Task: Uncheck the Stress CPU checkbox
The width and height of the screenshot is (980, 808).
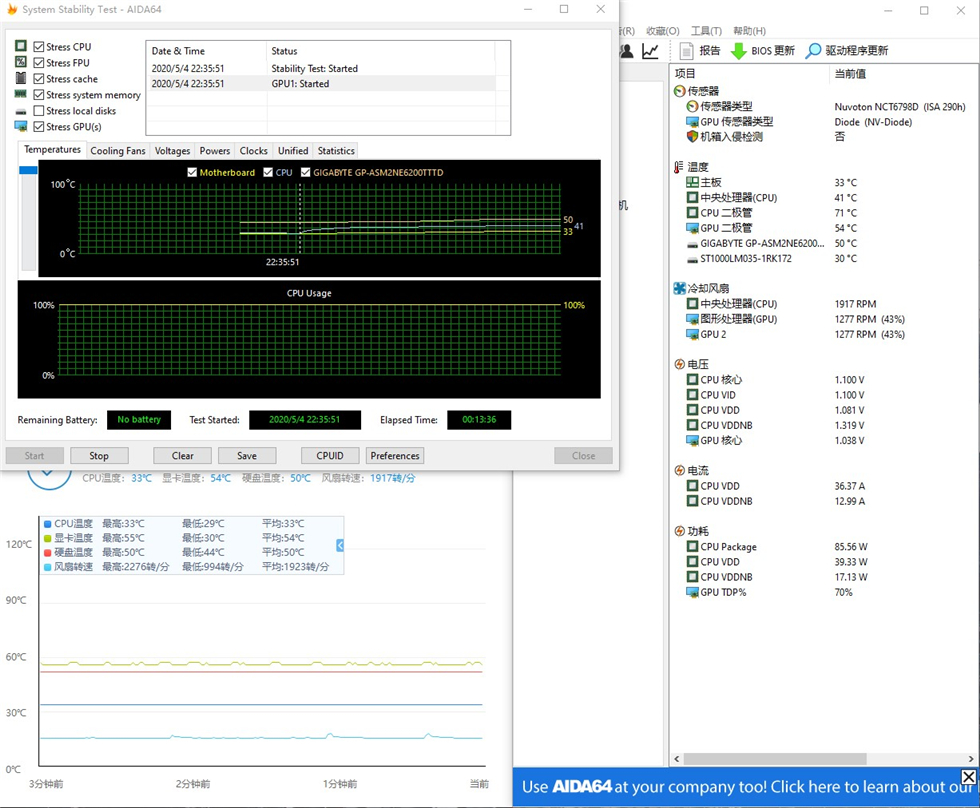Action: pos(39,47)
